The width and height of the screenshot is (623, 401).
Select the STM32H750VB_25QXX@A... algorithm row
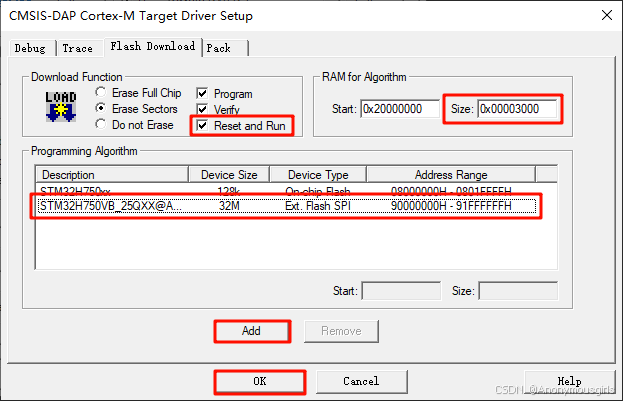(286, 206)
